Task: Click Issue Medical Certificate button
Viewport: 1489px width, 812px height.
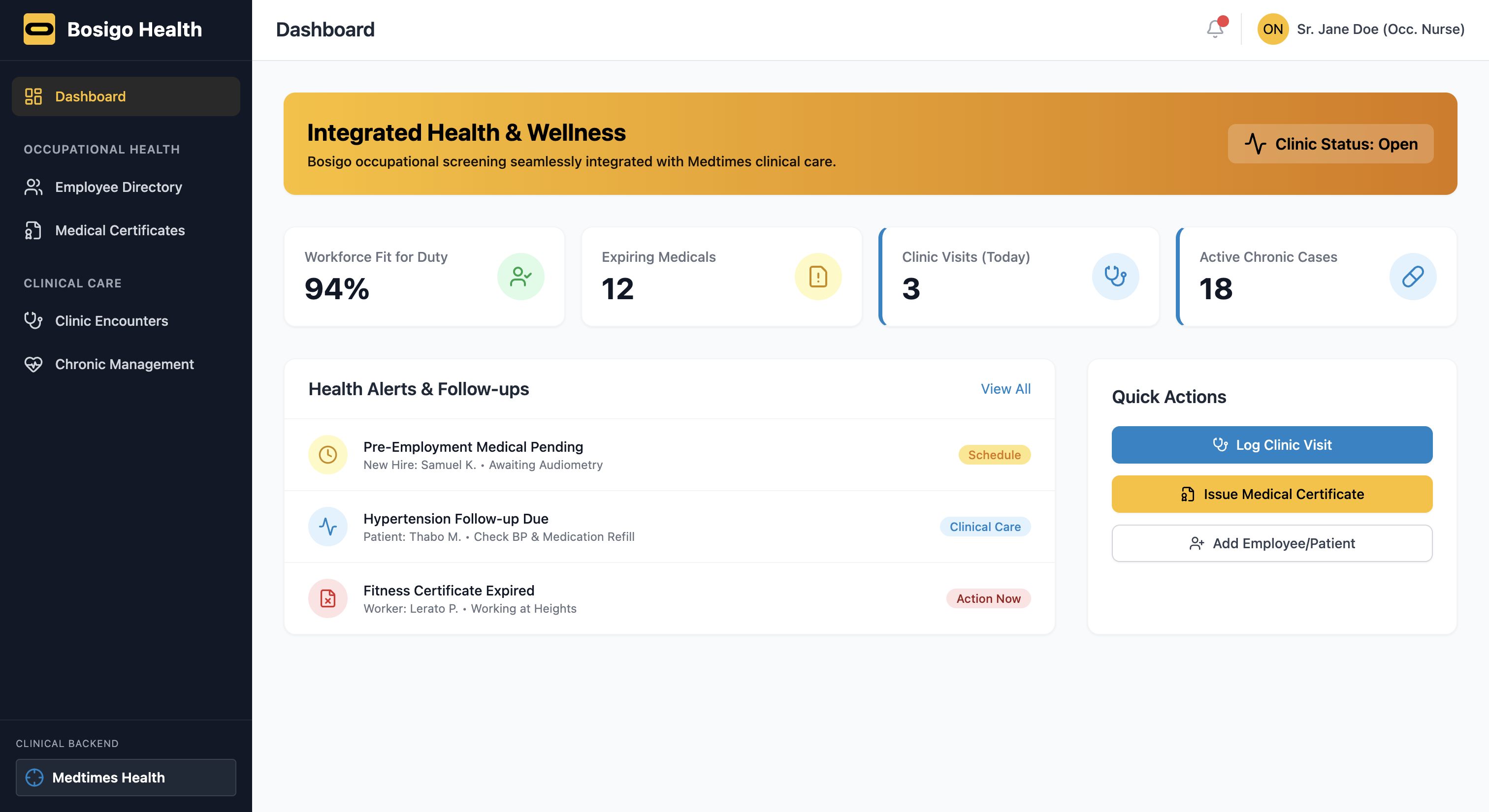Action: pyautogui.click(x=1272, y=494)
